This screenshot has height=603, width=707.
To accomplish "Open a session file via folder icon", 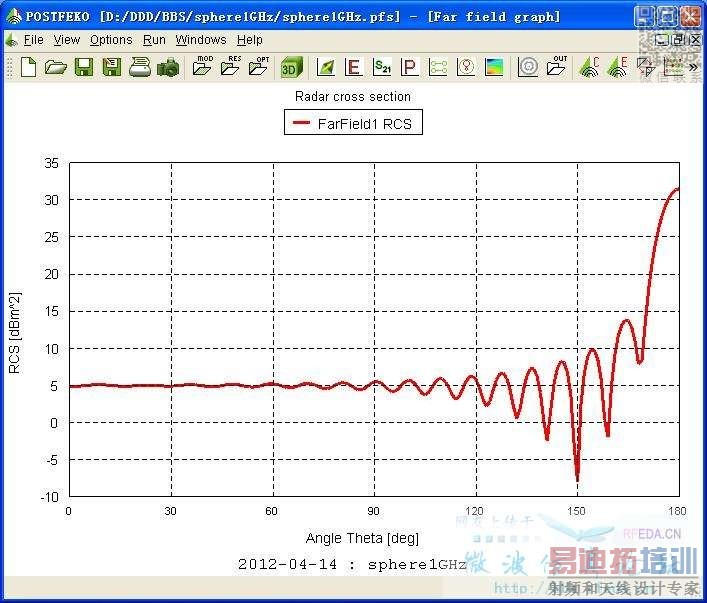I will pyautogui.click(x=56, y=68).
